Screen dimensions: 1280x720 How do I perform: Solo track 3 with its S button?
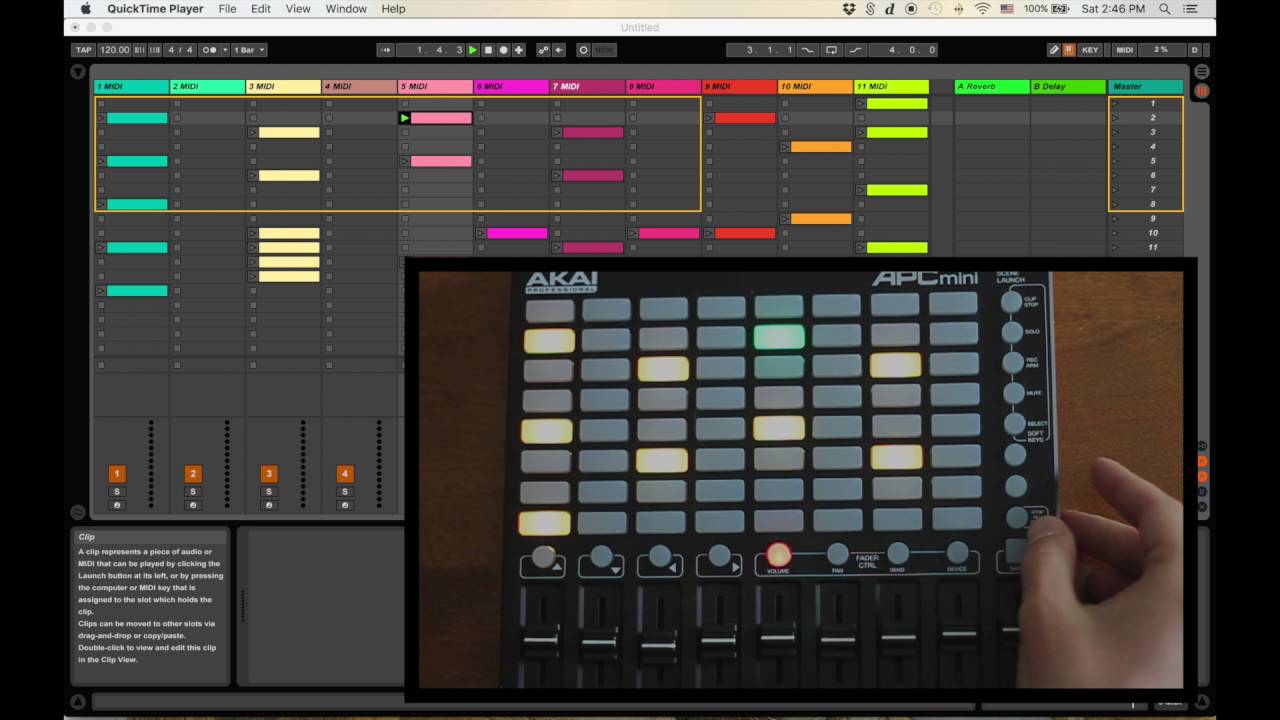[x=268, y=492]
